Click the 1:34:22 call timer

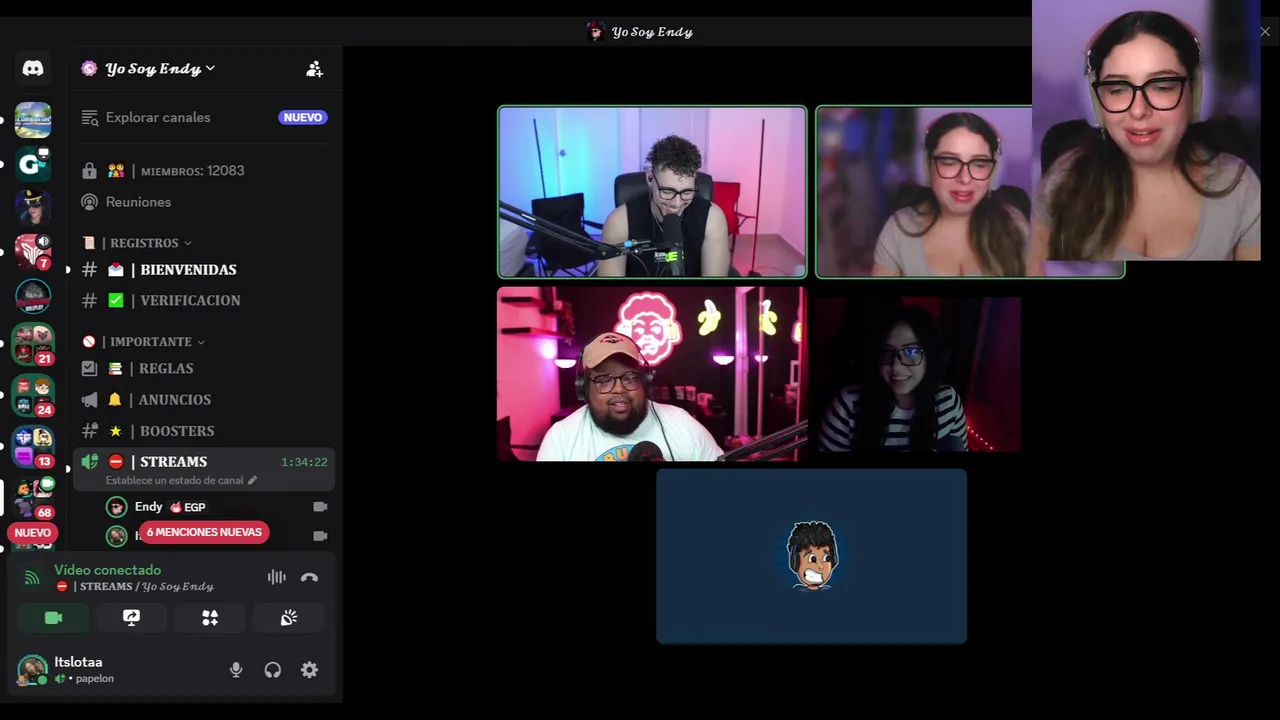[304, 462]
